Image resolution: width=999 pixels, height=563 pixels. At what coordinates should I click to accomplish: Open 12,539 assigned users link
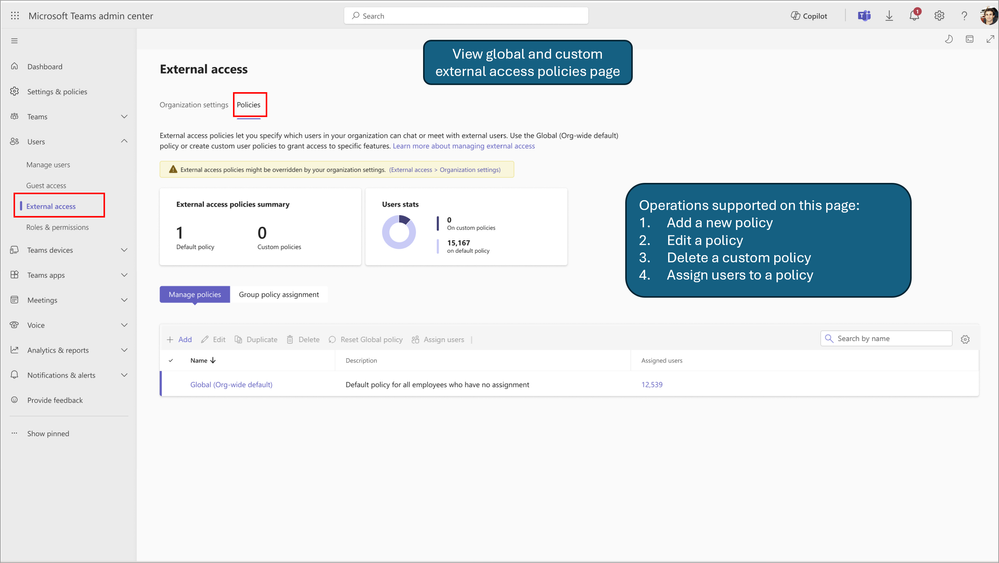click(652, 385)
